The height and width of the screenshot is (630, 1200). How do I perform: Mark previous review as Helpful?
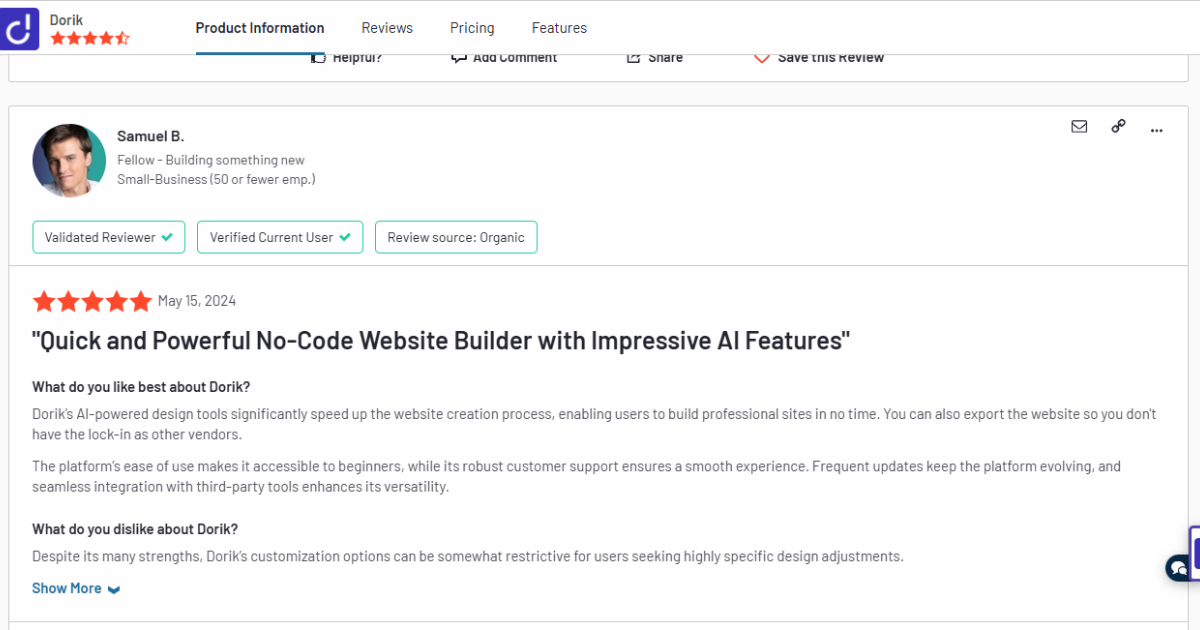coord(346,58)
